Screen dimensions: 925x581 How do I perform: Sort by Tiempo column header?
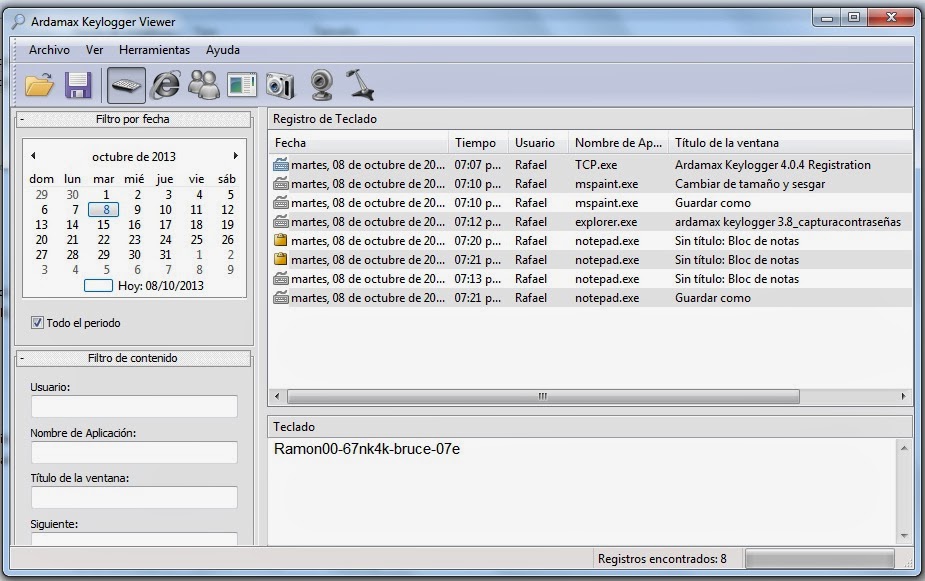478,143
